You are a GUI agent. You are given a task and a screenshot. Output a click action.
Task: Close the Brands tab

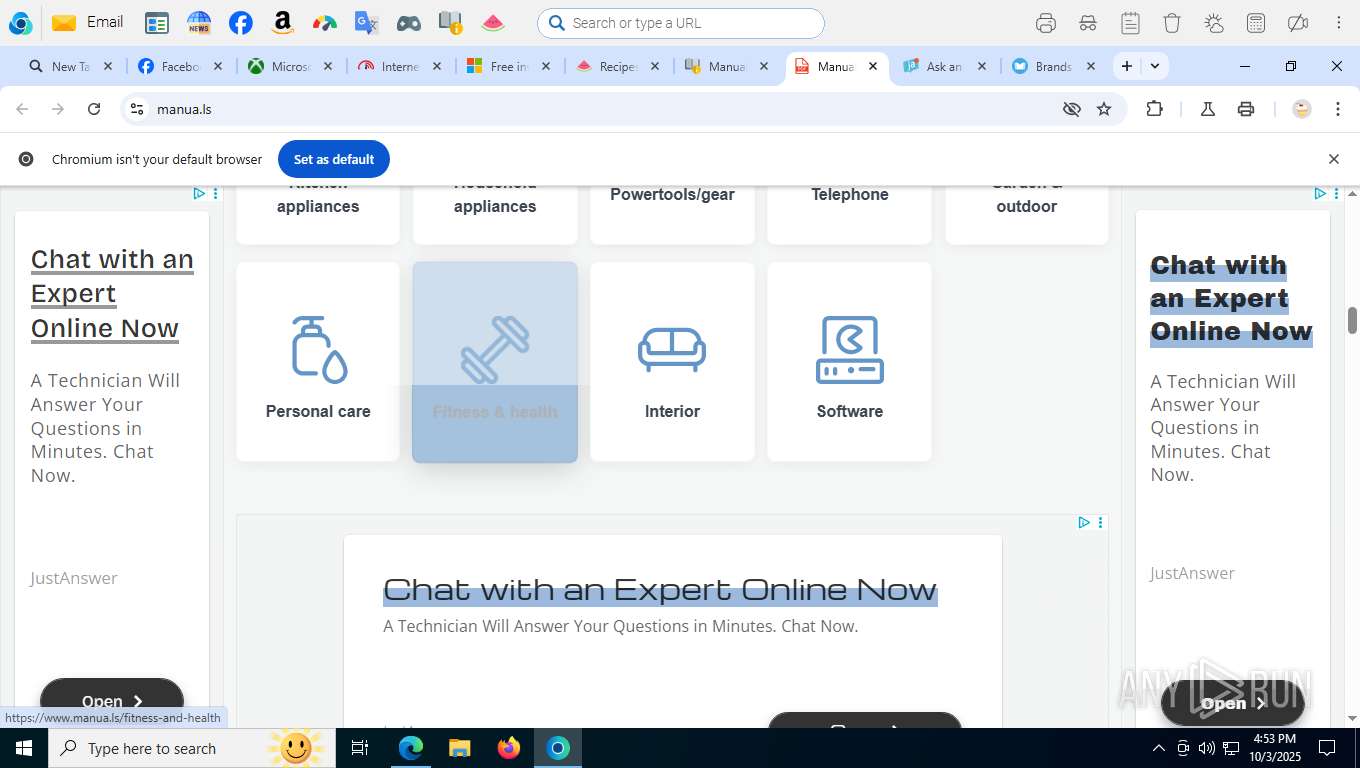coord(1091,66)
